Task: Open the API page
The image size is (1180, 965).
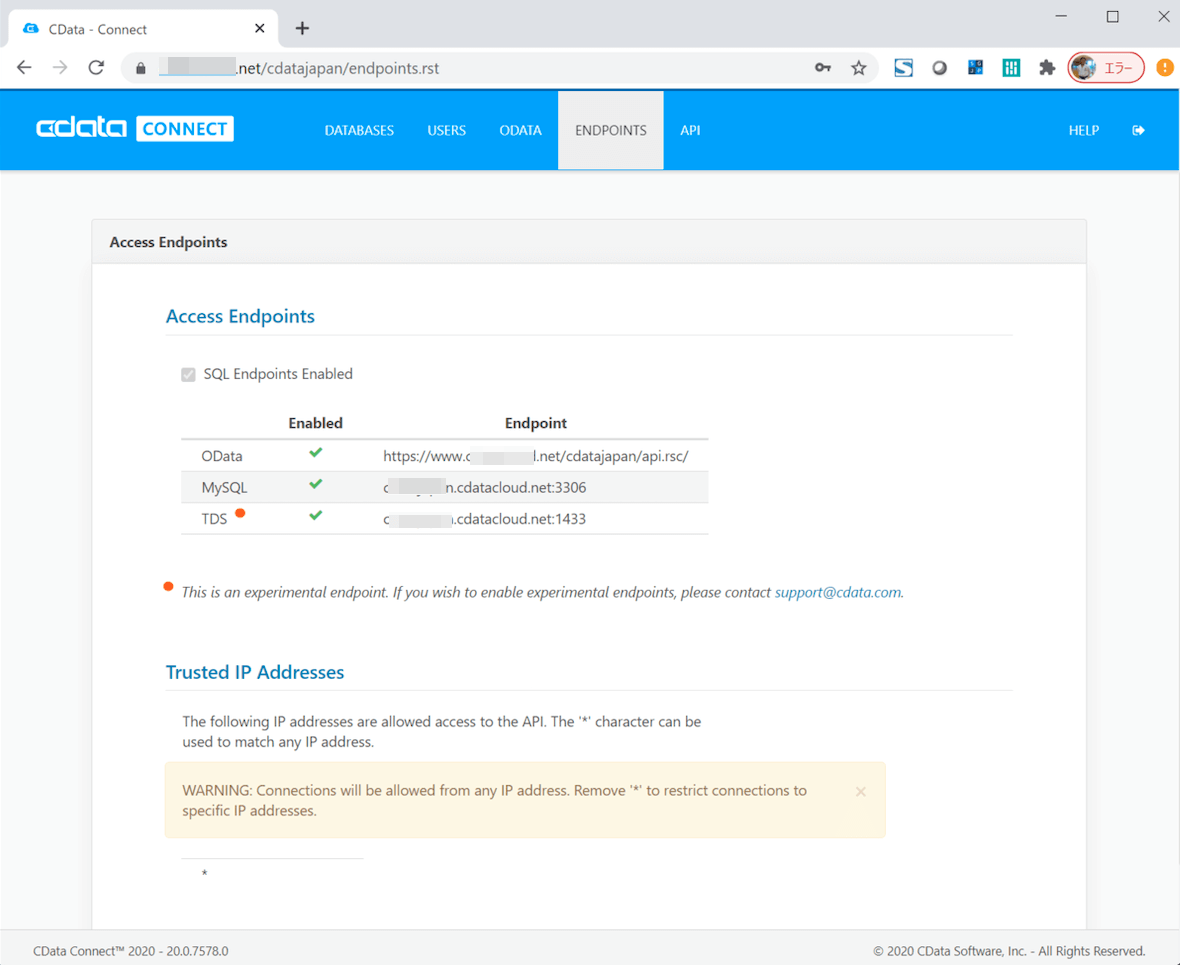Action: (x=690, y=130)
